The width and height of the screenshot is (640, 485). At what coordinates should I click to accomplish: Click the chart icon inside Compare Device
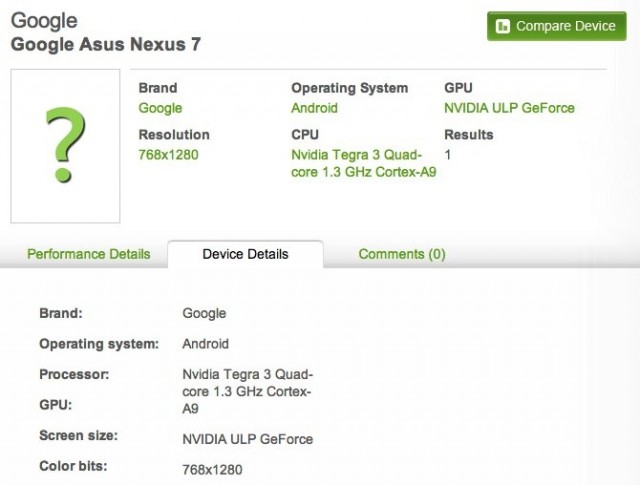(x=502, y=27)
